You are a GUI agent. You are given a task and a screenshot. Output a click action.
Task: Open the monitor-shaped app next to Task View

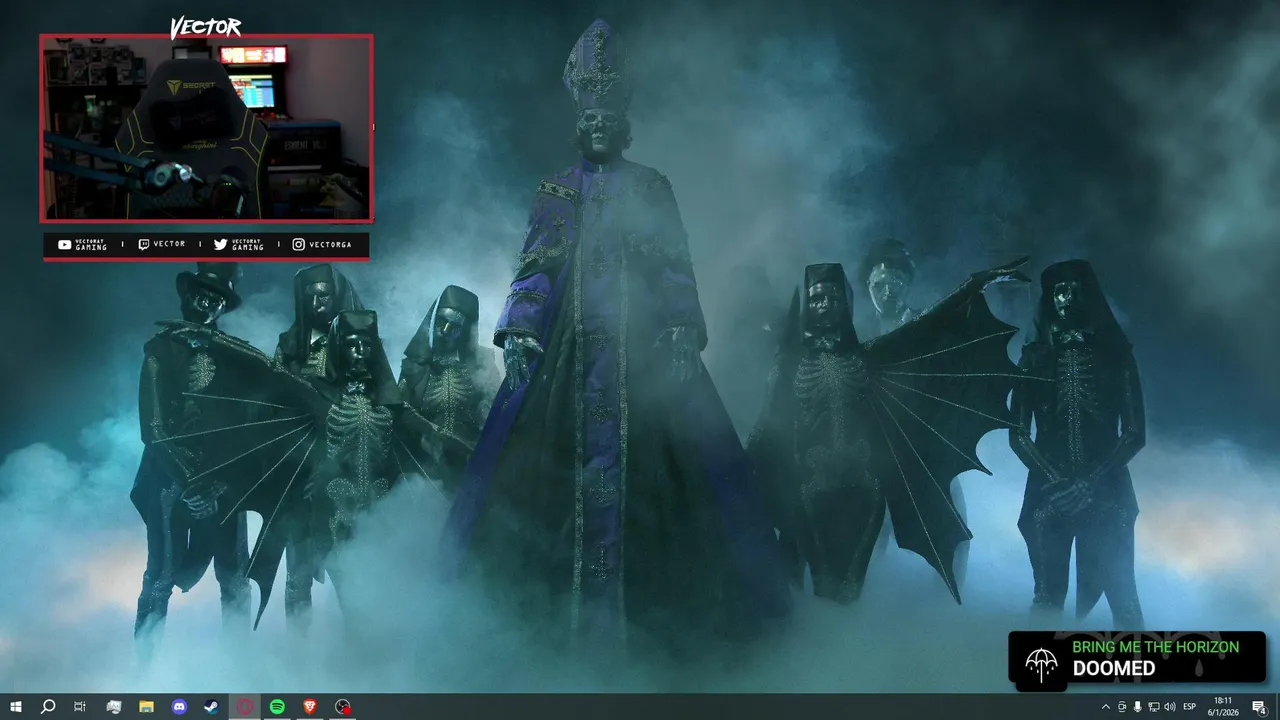pos(113,707)
